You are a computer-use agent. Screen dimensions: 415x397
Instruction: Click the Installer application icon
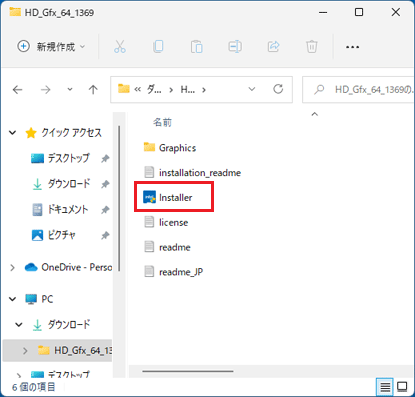click(149, 197)
